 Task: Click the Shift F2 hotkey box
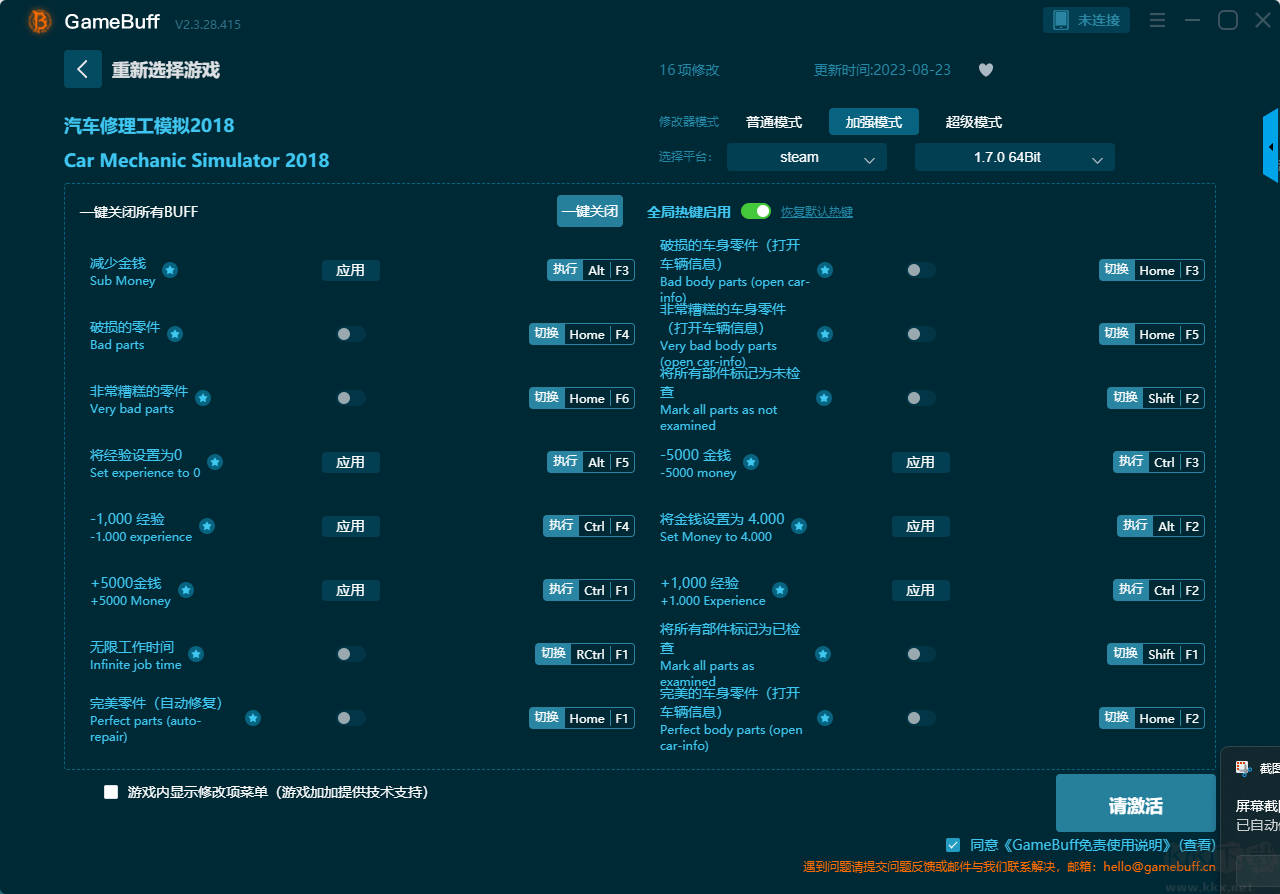[x=1156, y=398]
